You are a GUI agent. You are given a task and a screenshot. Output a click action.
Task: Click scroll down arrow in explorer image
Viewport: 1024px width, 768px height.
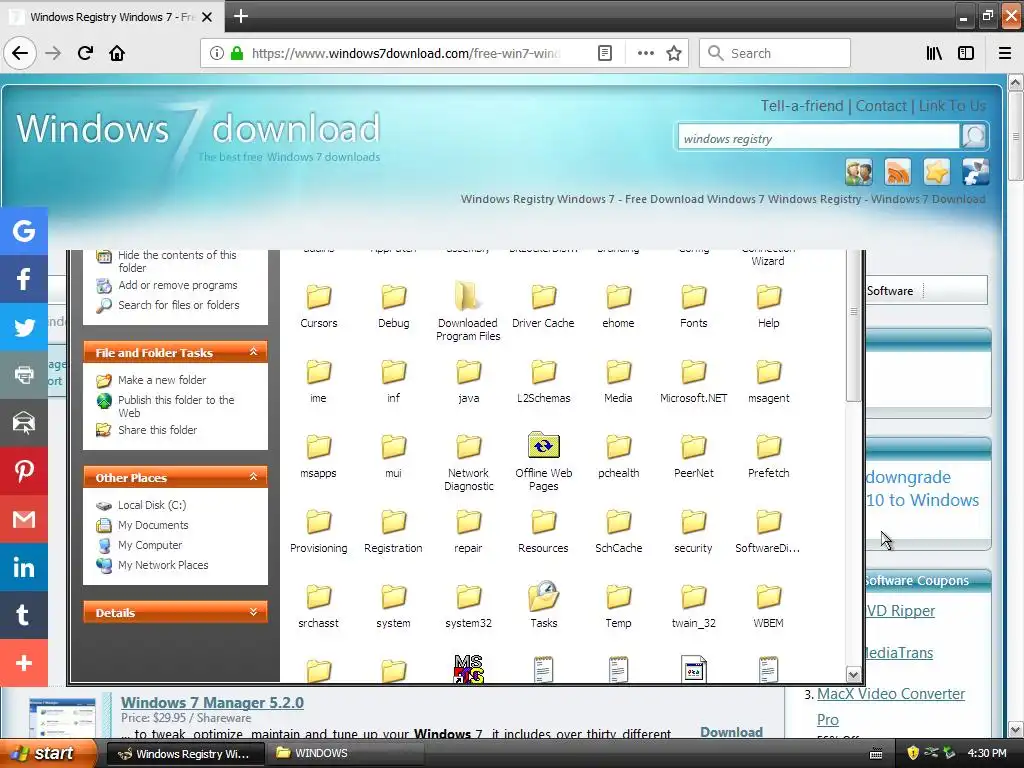[x=854, y=674]
